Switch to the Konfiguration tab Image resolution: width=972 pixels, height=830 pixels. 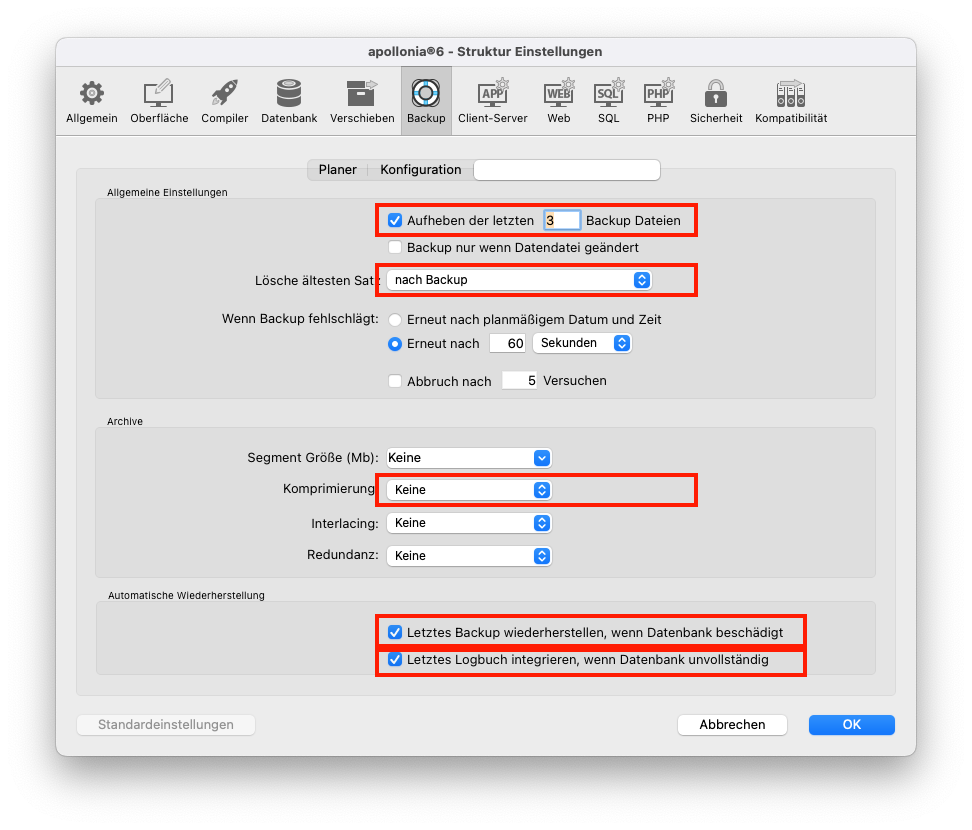coord(420,170)
